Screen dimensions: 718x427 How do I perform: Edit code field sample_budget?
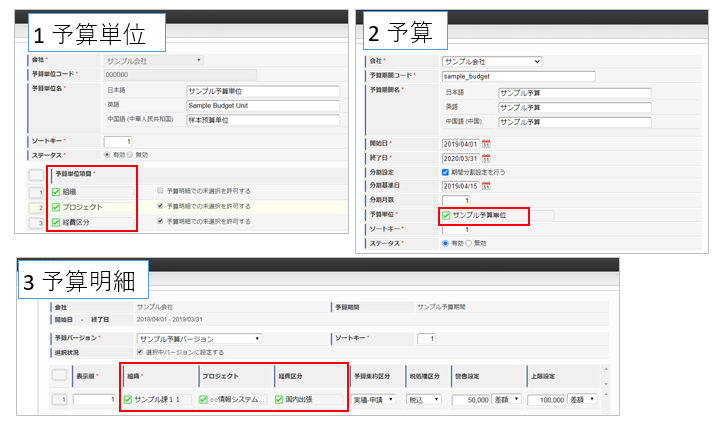tap(518, 76)
